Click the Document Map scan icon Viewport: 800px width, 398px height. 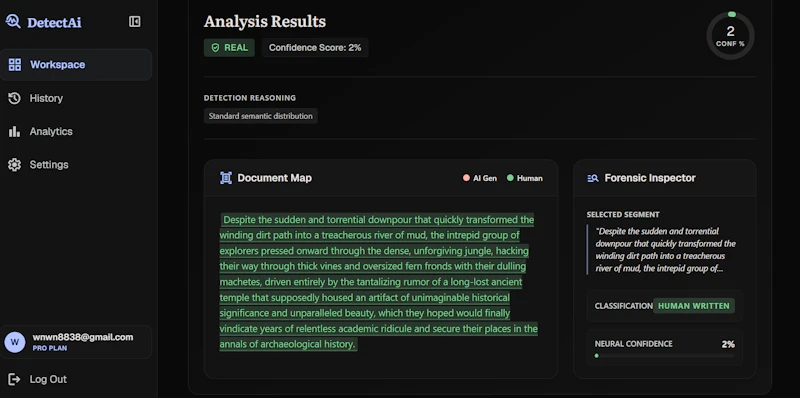[x=226, y=178]
